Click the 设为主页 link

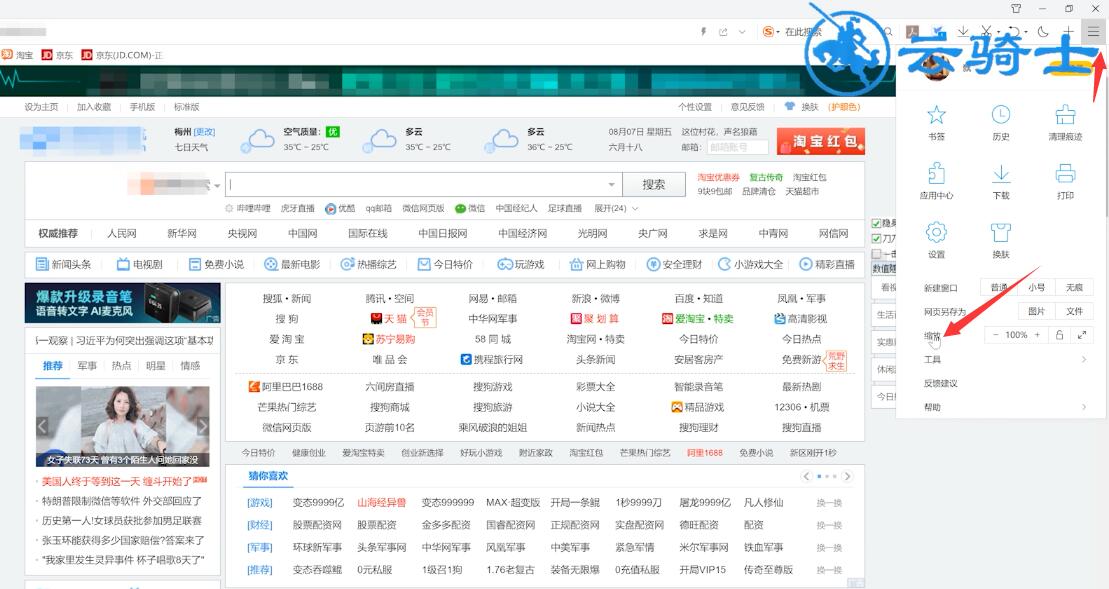pos(41,107)
